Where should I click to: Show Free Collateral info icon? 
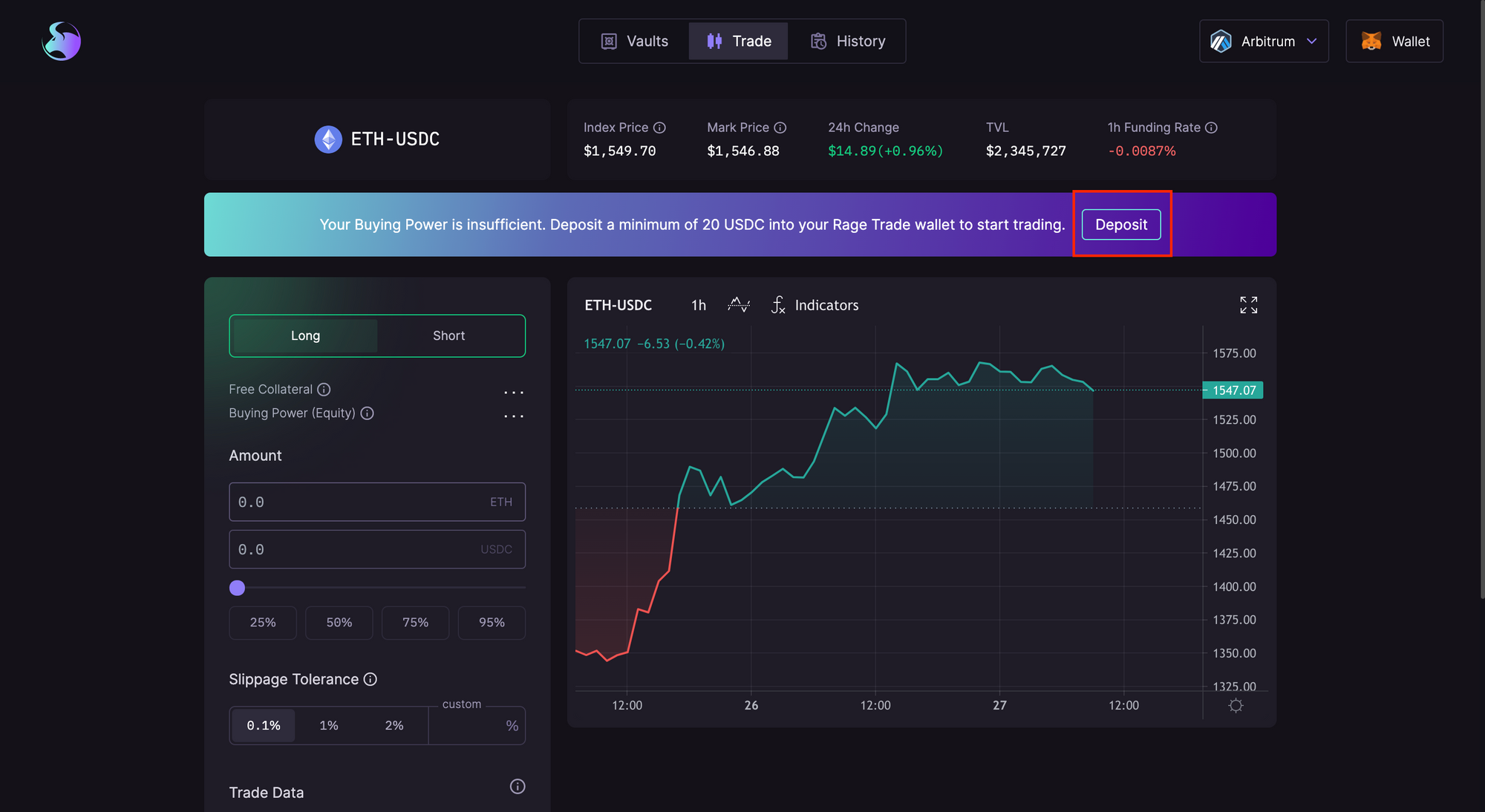pyautogui.click(x=324, y=390)
